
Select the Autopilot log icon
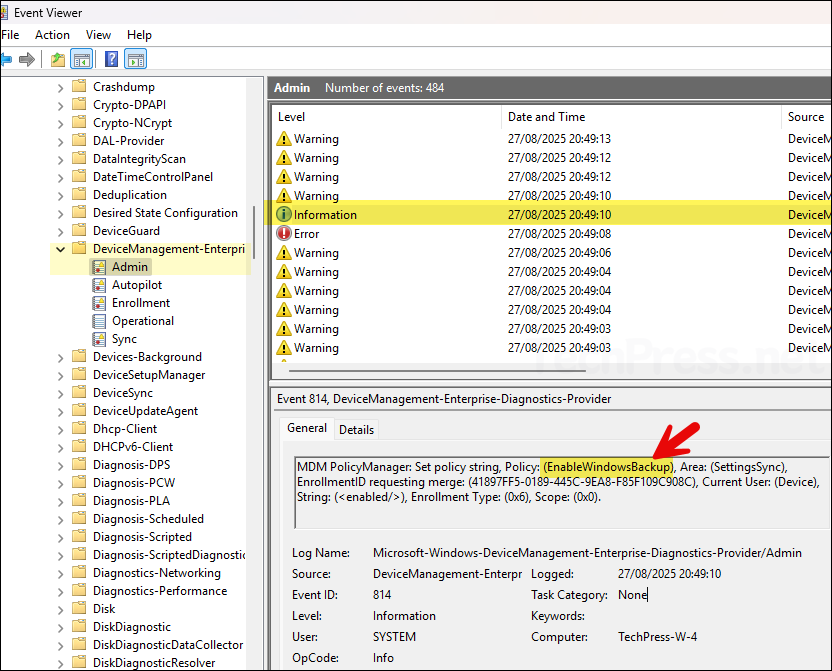pos(99,285)
